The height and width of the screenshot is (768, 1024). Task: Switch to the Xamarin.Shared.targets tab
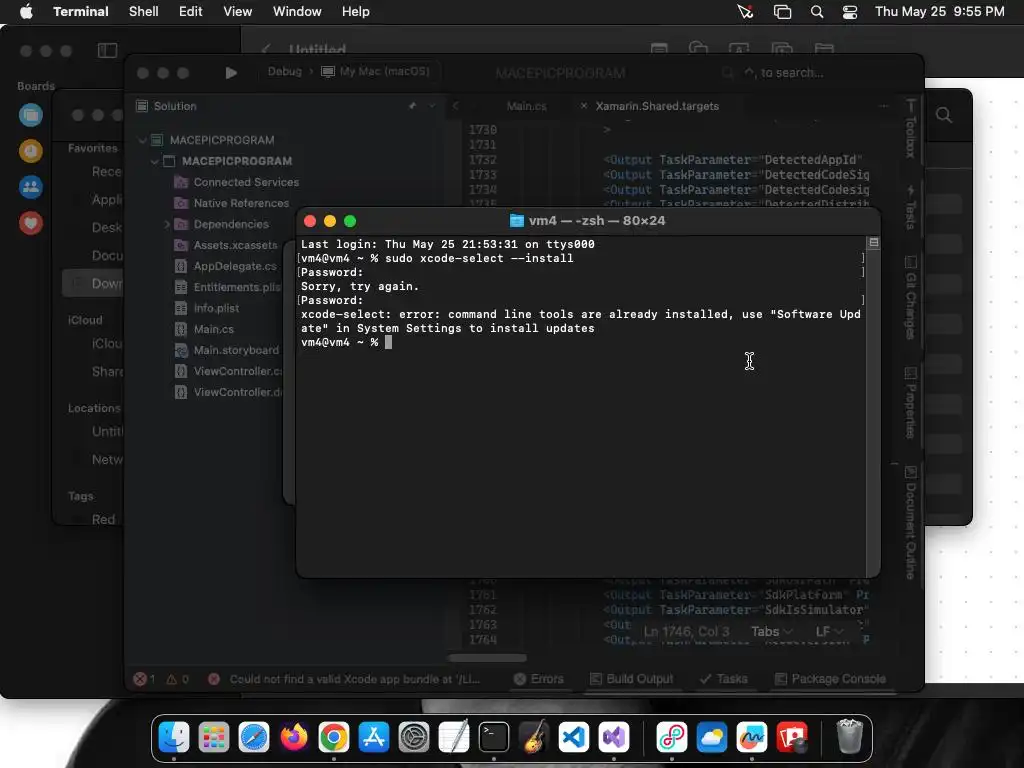(657, 106)
